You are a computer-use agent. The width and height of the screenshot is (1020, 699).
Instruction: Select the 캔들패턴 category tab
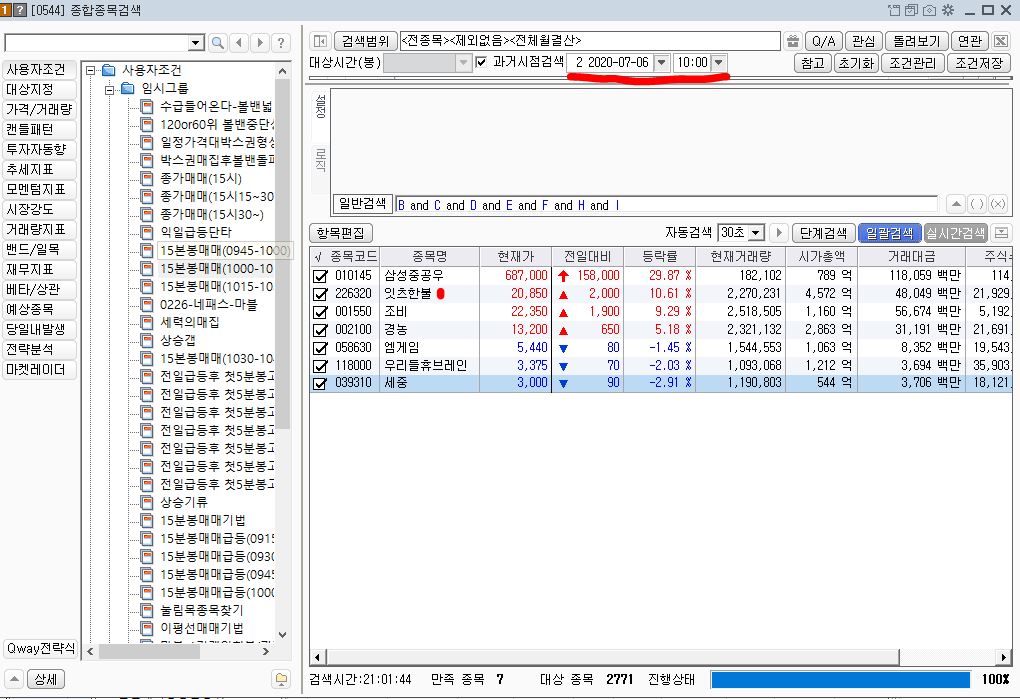point(39,129)
